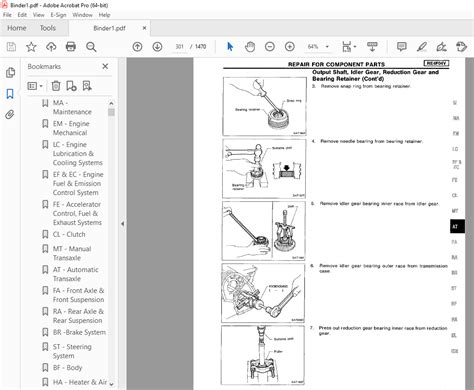Go to previous page arrow
This screenshot has height=390, width=474.
tap(137, 47)
